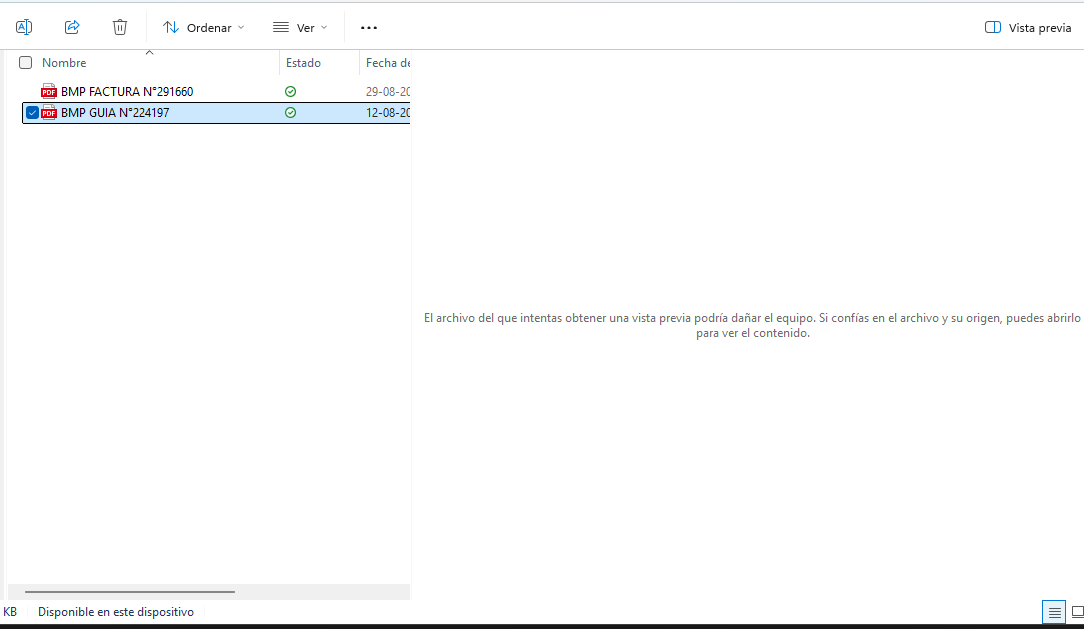Click the PDF icon of BMP FACTURA N°291660
This screenshot has width=1084, height=629.
click(48, 91)
